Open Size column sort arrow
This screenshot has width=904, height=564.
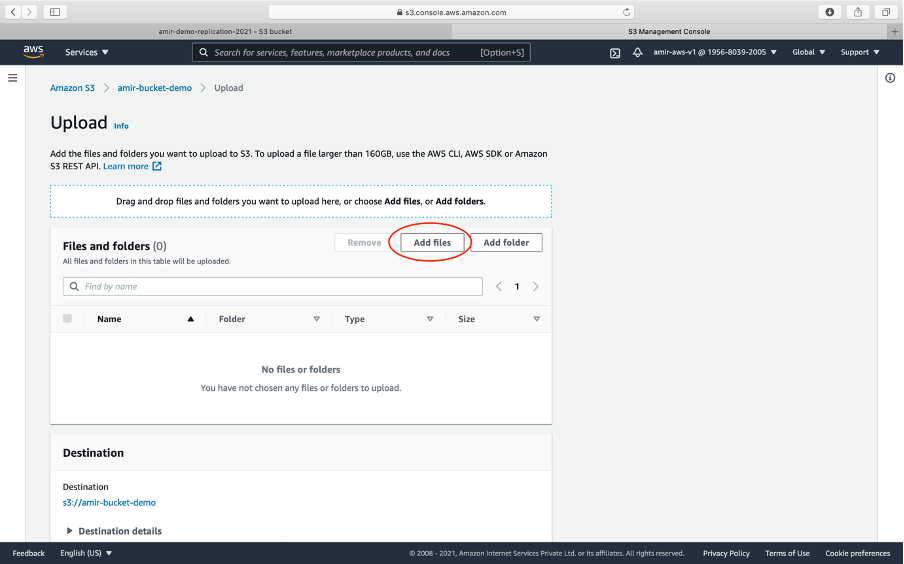537,319
